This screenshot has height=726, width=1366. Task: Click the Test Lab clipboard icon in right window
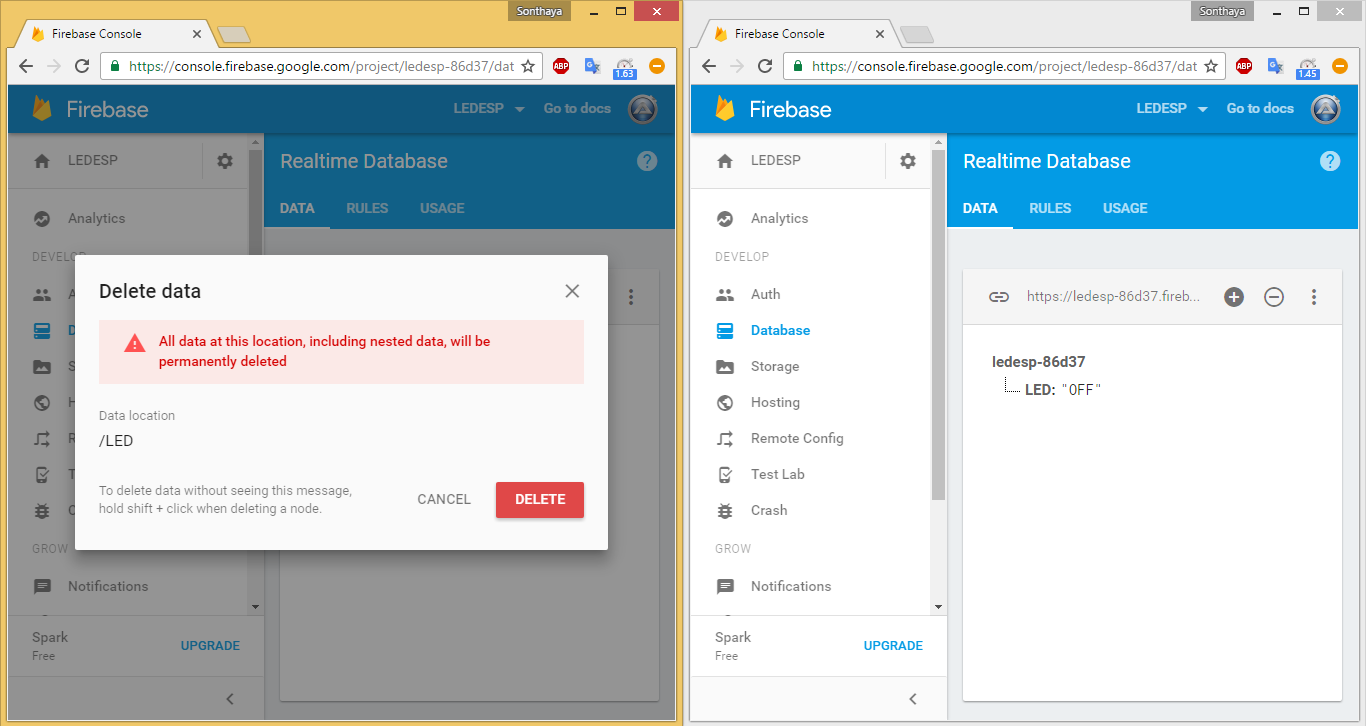(725, 474)
